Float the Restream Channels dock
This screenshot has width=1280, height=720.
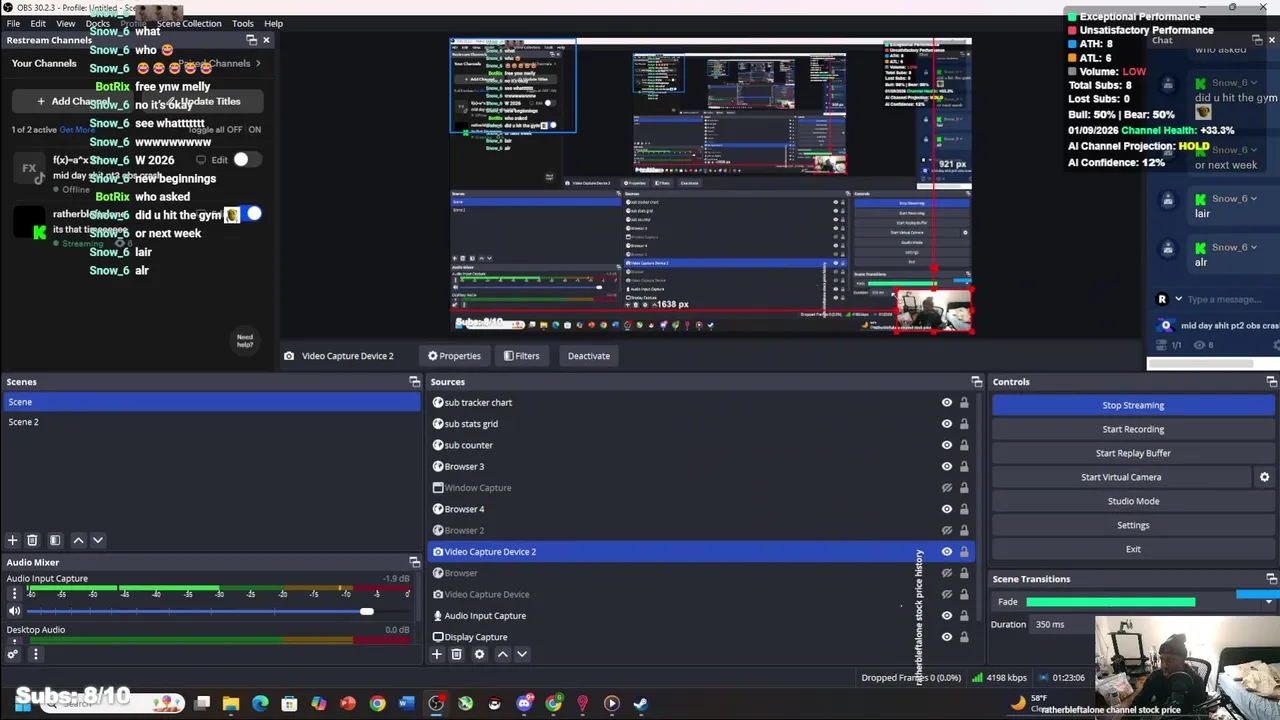pyautogui.click(x=251, y=40)
